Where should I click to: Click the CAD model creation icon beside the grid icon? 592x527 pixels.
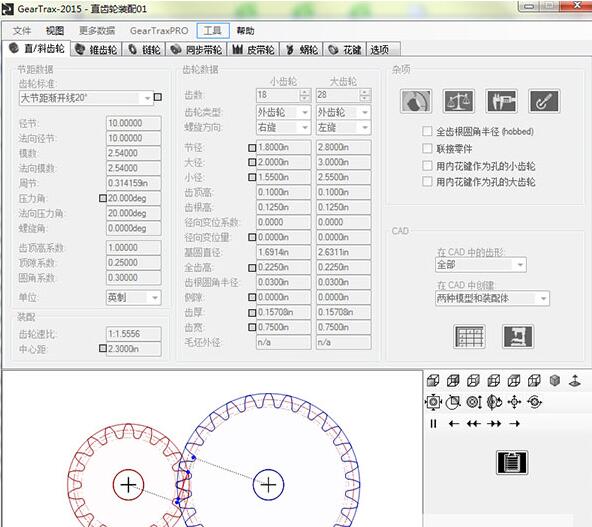(x=518, y=336)
